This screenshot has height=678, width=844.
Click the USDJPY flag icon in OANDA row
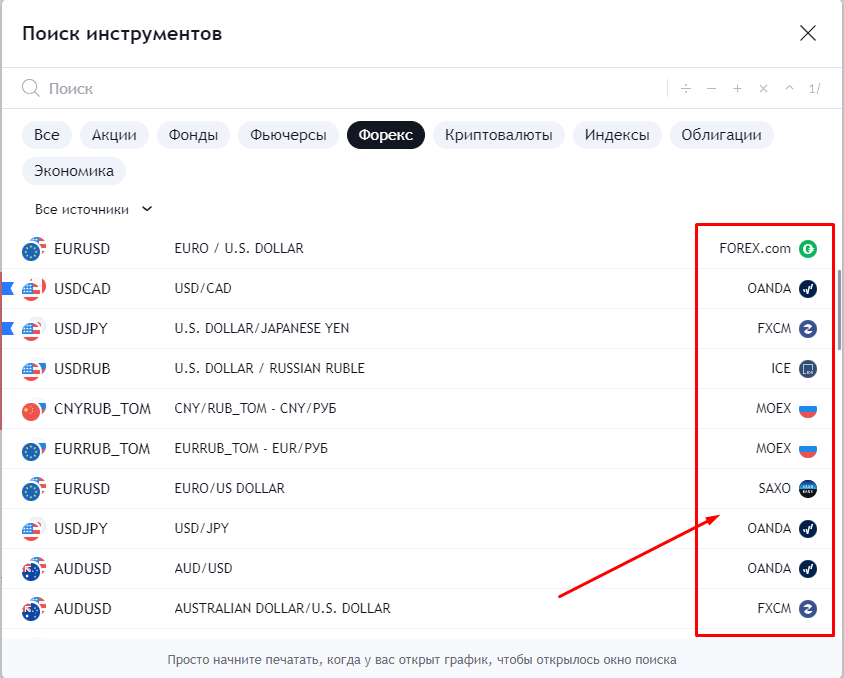pyautogui.click(x=33, y=528)
